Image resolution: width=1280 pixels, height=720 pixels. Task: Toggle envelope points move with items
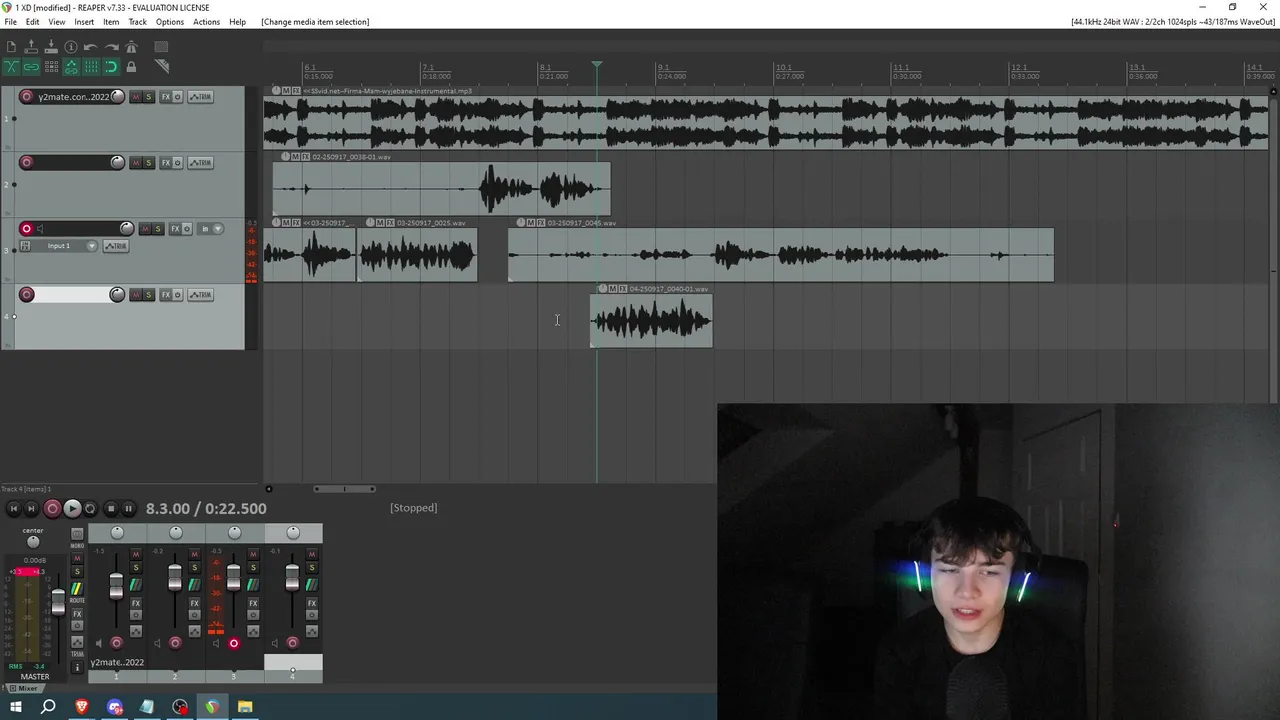71,67
